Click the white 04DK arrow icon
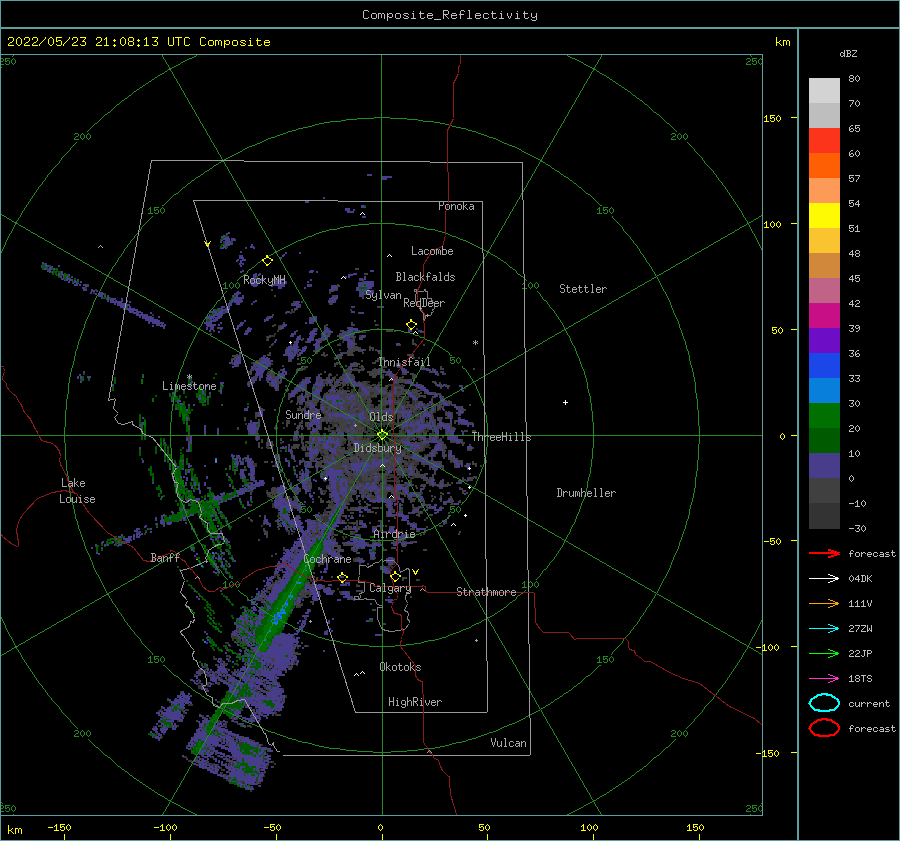The width and height of the screenshot is (900, 841). [824, 579]
